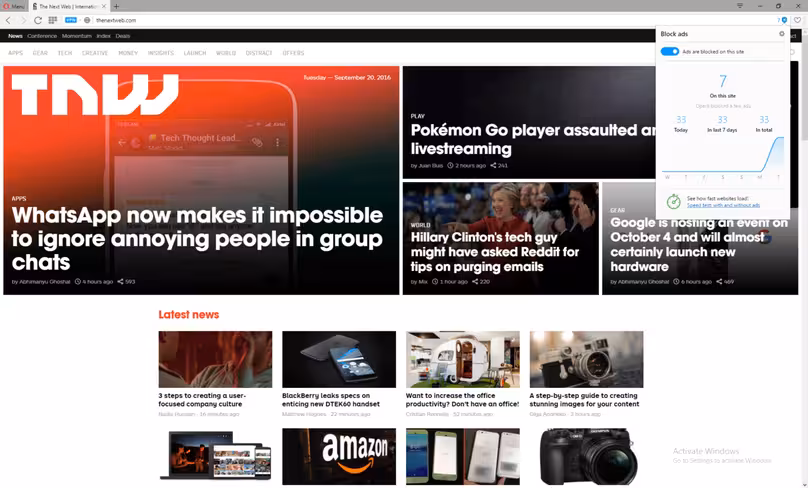Click 3 steps to creating user-focused culture title
This screenshot has height=488, width=808.
pyautogui.click(x=202, y=400)
